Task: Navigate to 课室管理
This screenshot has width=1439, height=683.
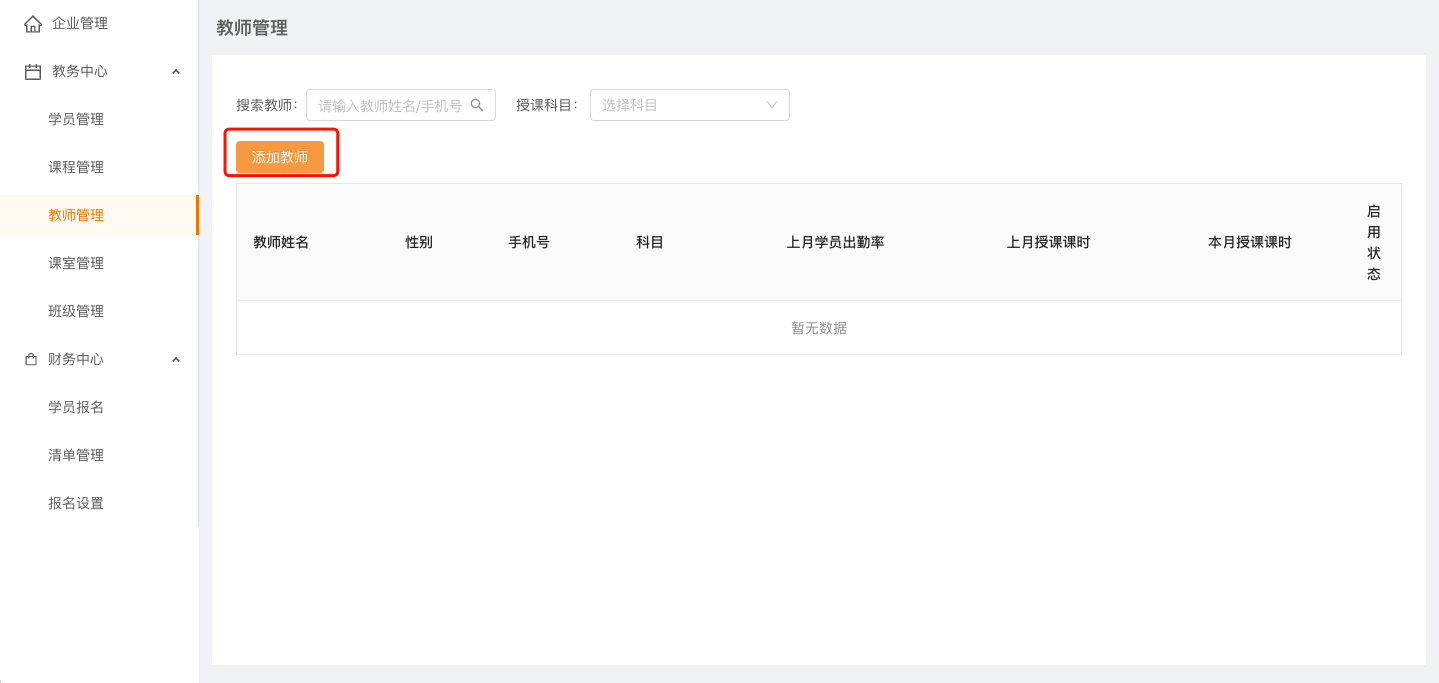Action: 76,263
